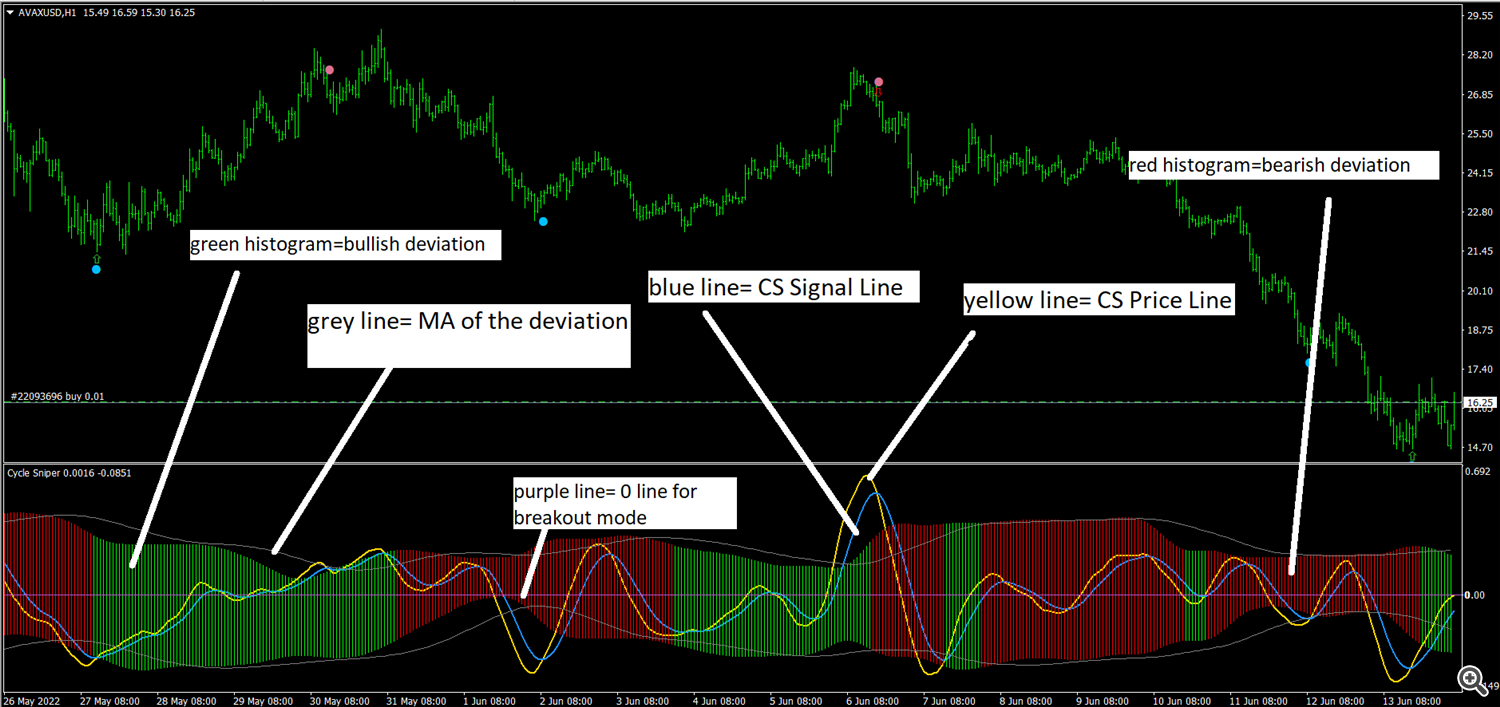Select the green histogram=bullish deviation label

point(343,244)
